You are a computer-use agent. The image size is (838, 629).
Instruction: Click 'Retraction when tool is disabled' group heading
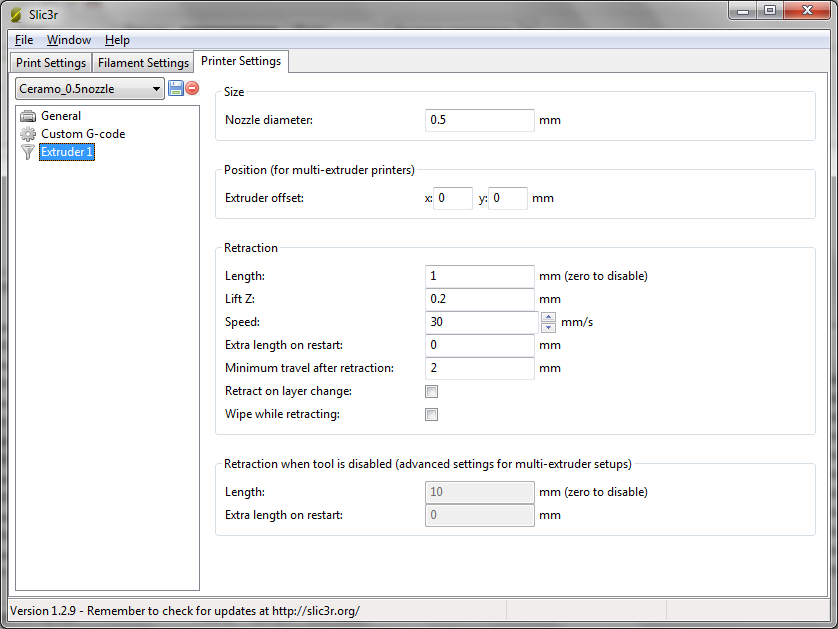click(x=428, y=464)
